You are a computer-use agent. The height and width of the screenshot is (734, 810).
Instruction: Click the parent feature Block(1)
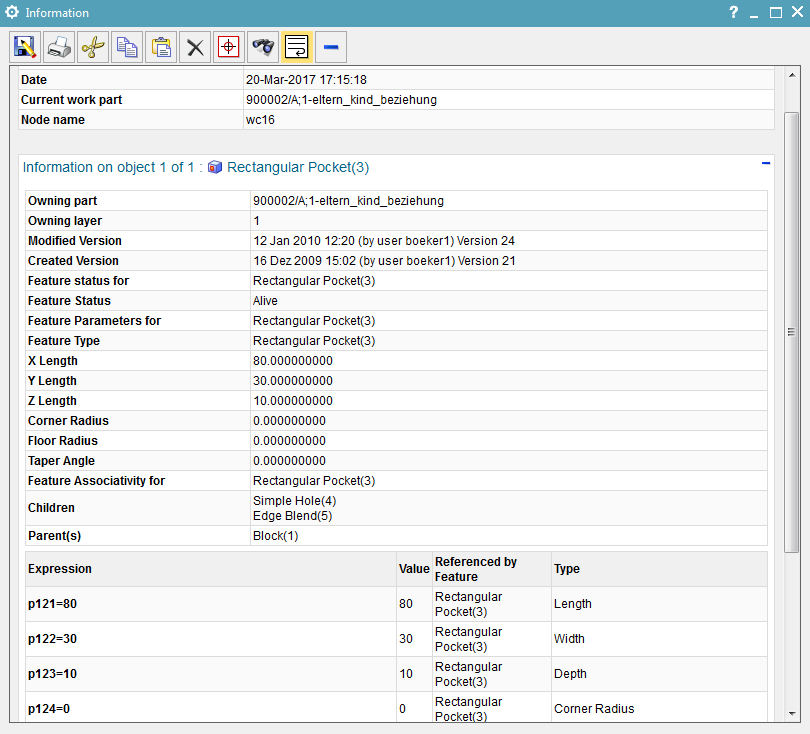pyautogui.click(x=275, y=536)
